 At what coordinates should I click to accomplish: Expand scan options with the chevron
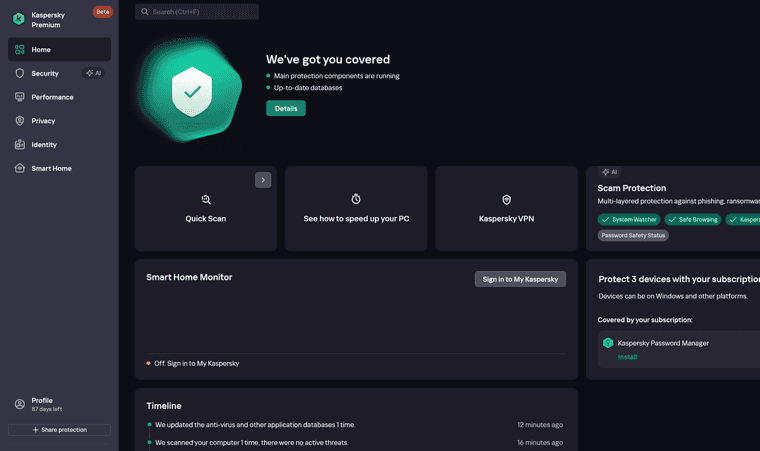click(x=263, y=180)
